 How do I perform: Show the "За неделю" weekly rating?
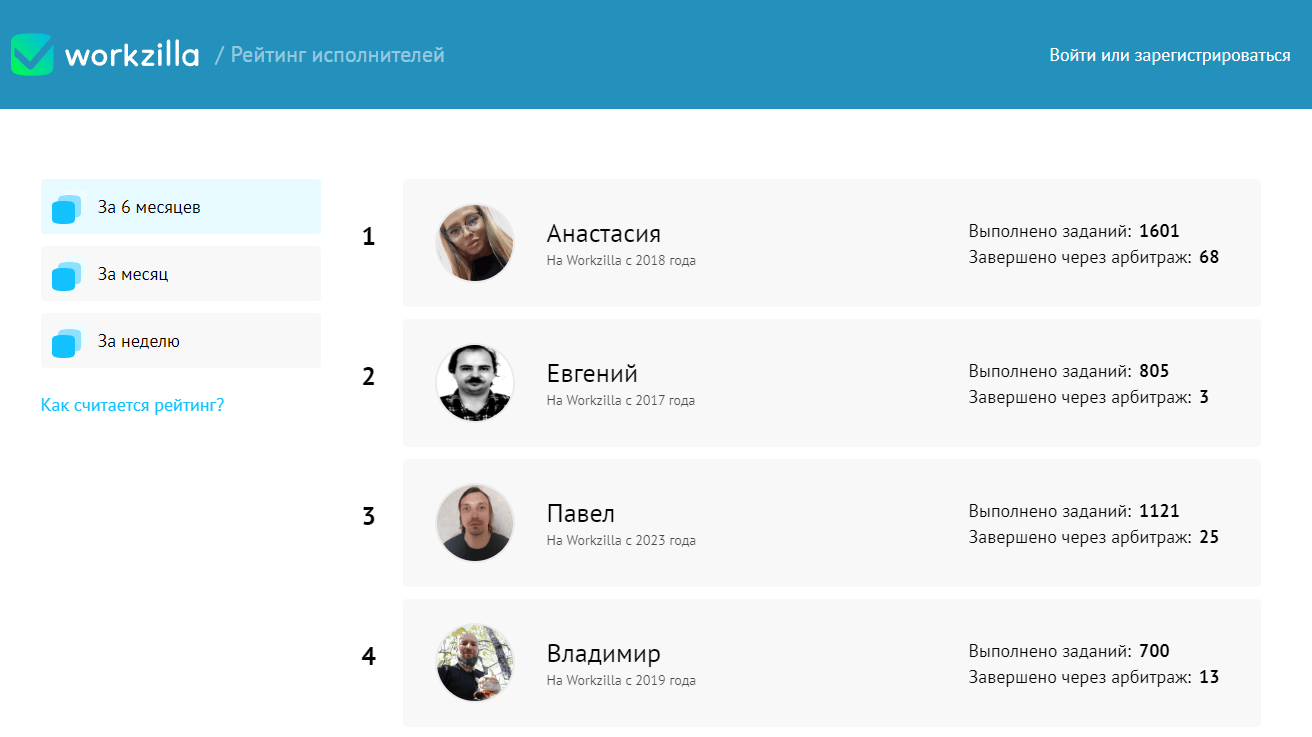click(x=139, y=341)
